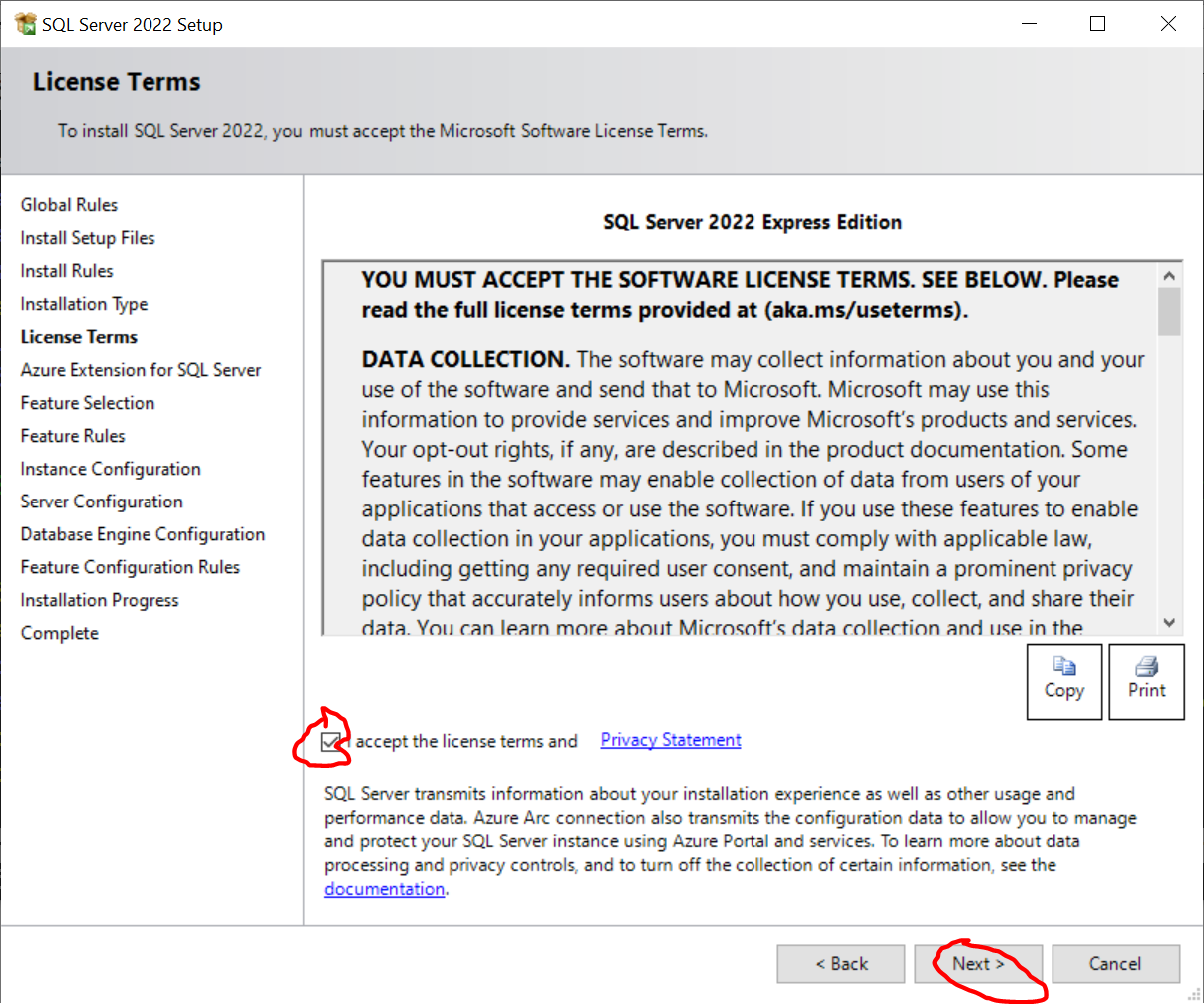Close the SQL Server 2022 Setup window
The image size is (1204, 1004).
(x=1168, y=24)
